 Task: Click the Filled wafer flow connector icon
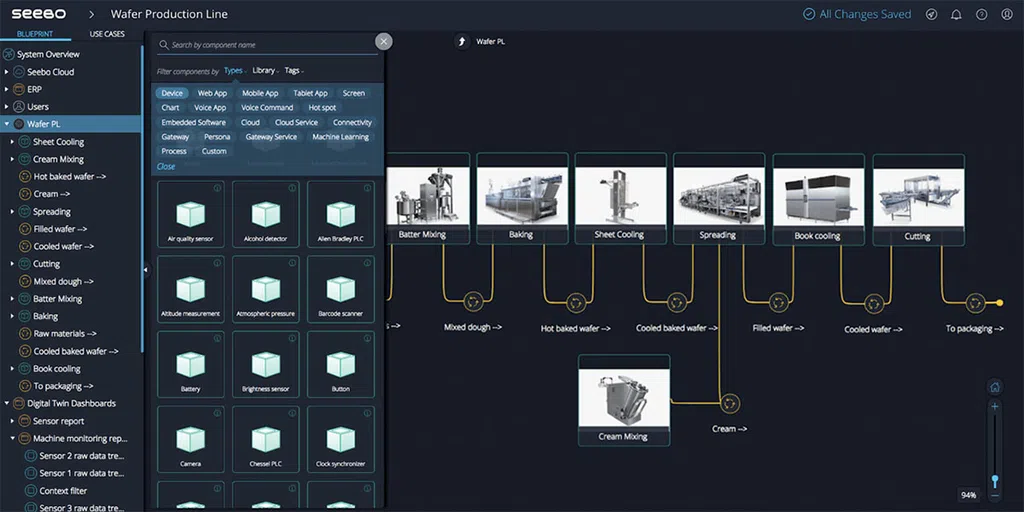click(778, 302)
